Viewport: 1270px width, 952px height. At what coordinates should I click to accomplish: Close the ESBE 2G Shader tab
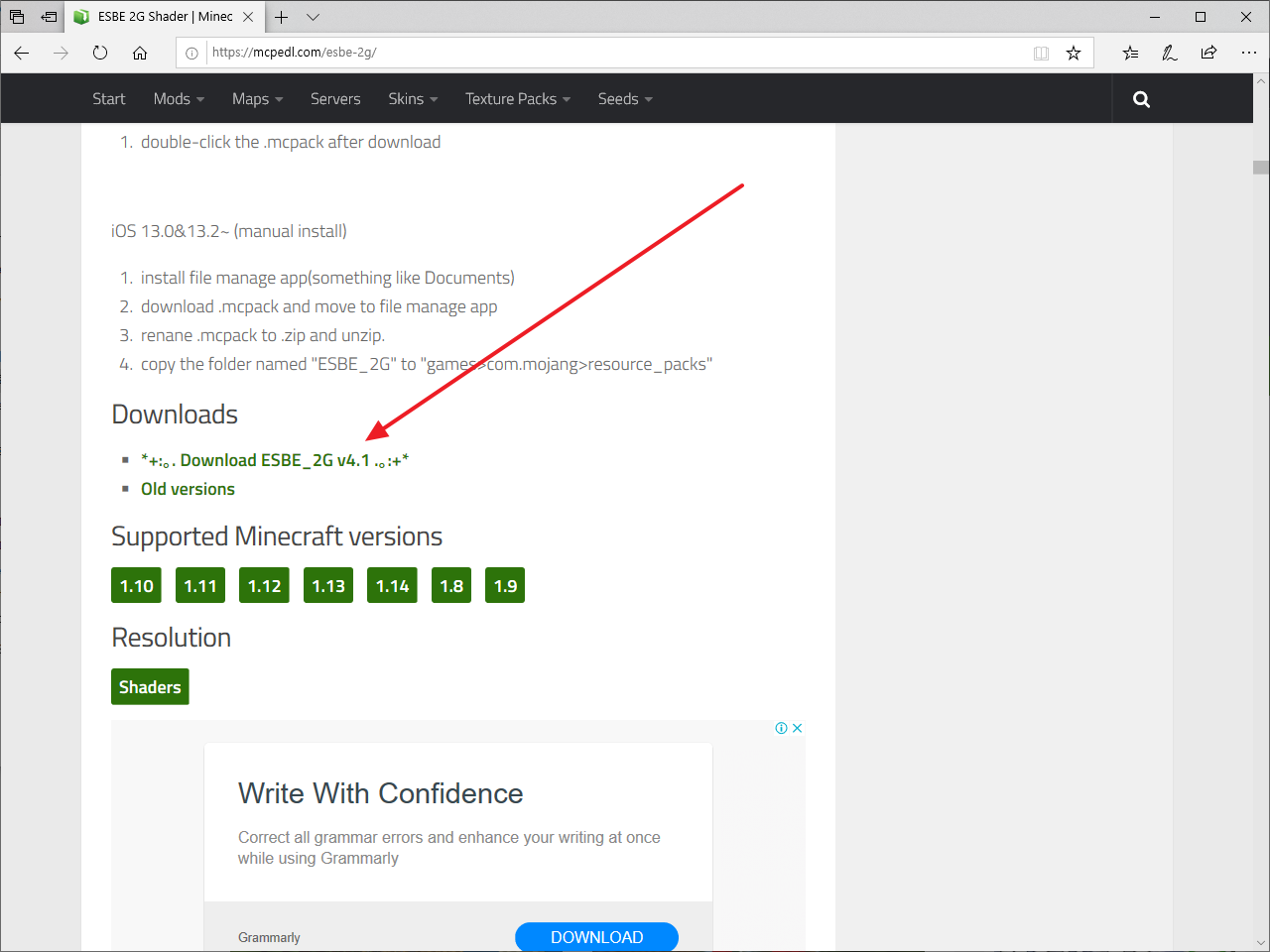pos(248,17)
